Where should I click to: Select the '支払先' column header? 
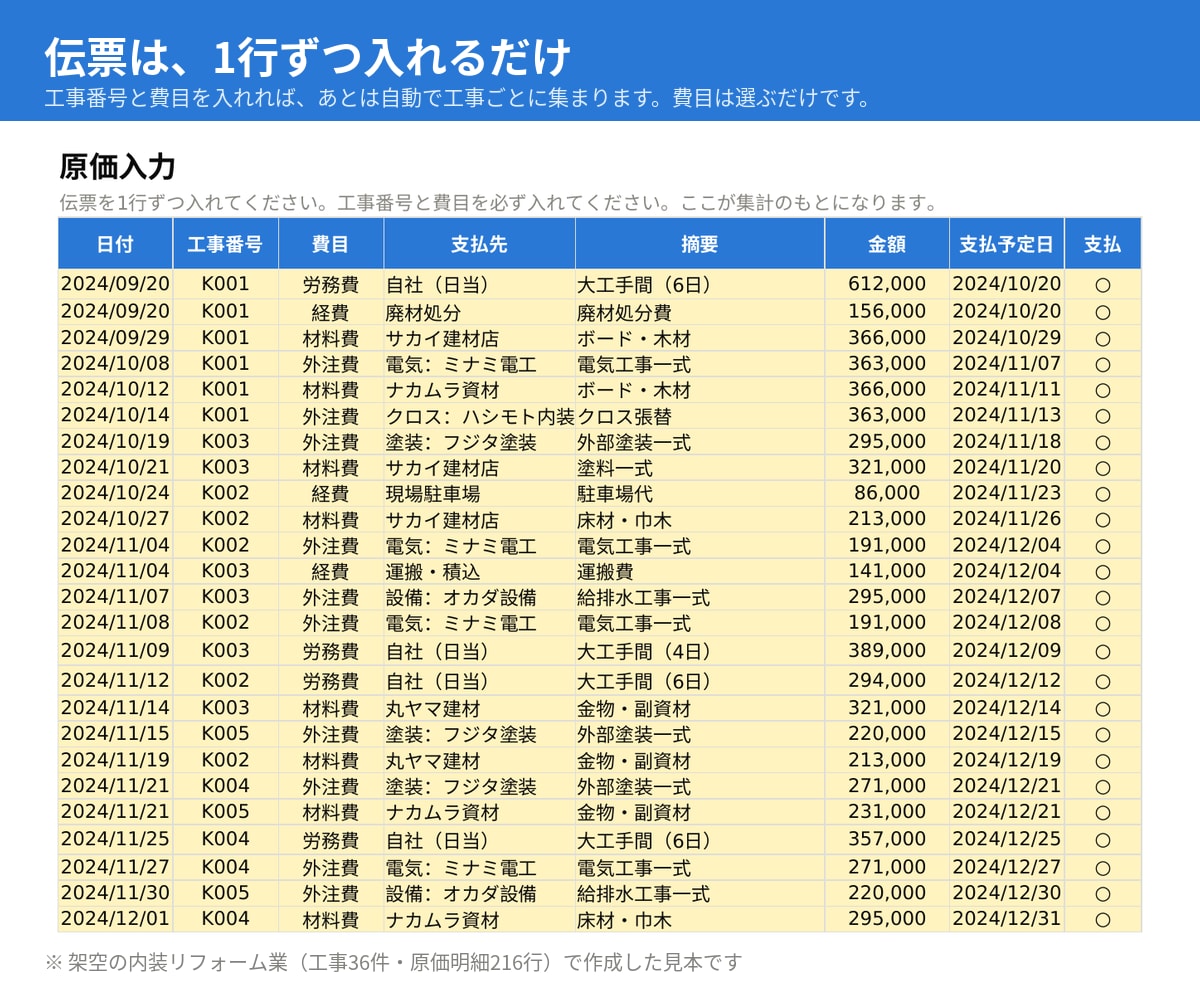click(479, 244)
